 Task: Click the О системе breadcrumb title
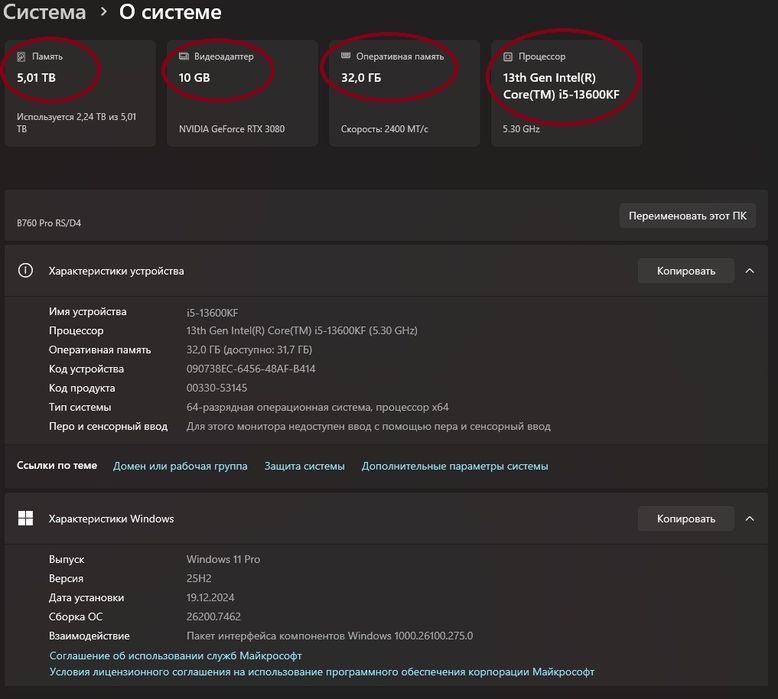pos(170,12)
